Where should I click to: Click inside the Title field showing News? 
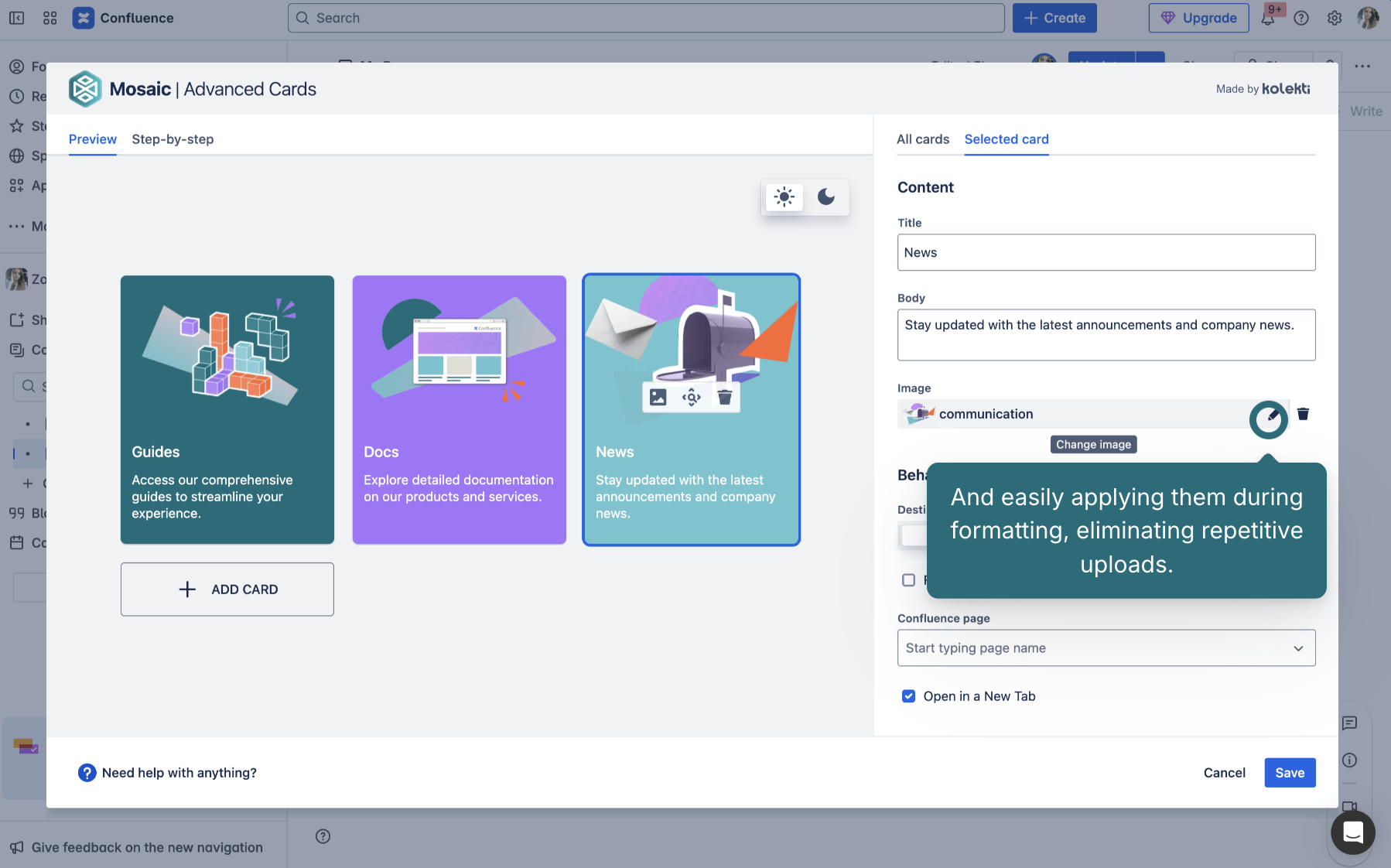coord(1106,252)
